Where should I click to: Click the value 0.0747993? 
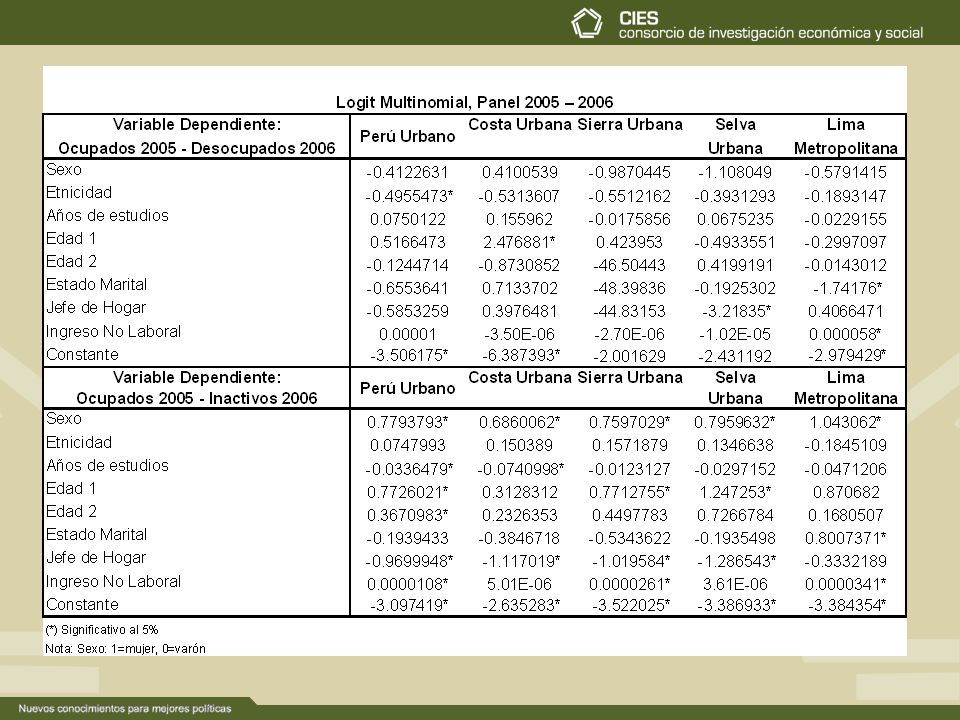point(408,446)
